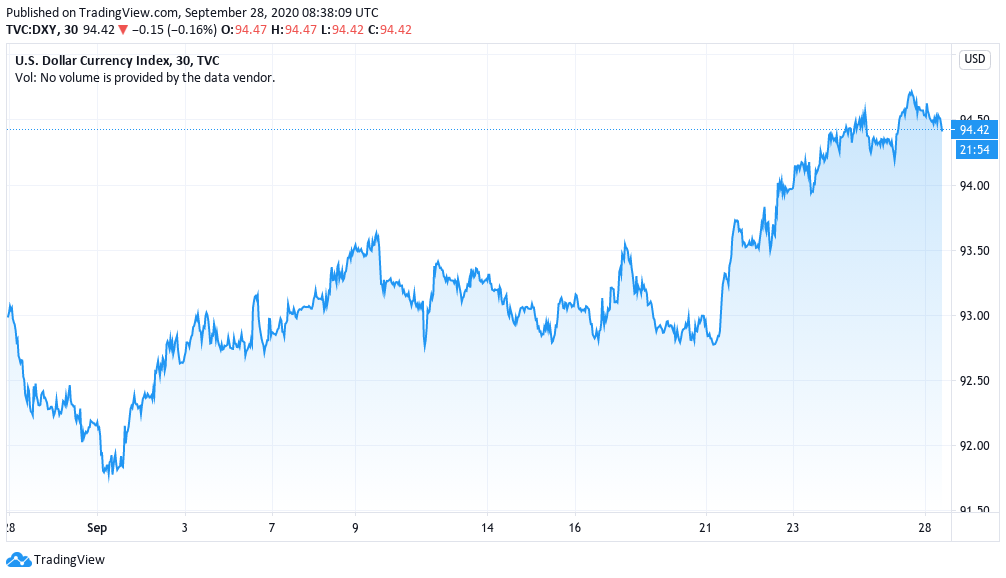
Task: Click the '14' date axis label
Action: point(488,527)
